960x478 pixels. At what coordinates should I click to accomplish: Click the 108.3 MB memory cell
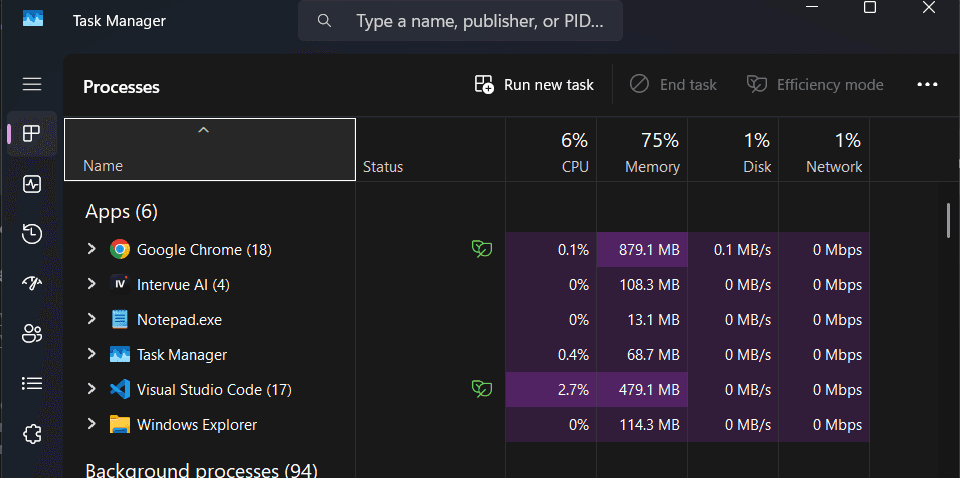click(x=642, y=285)
